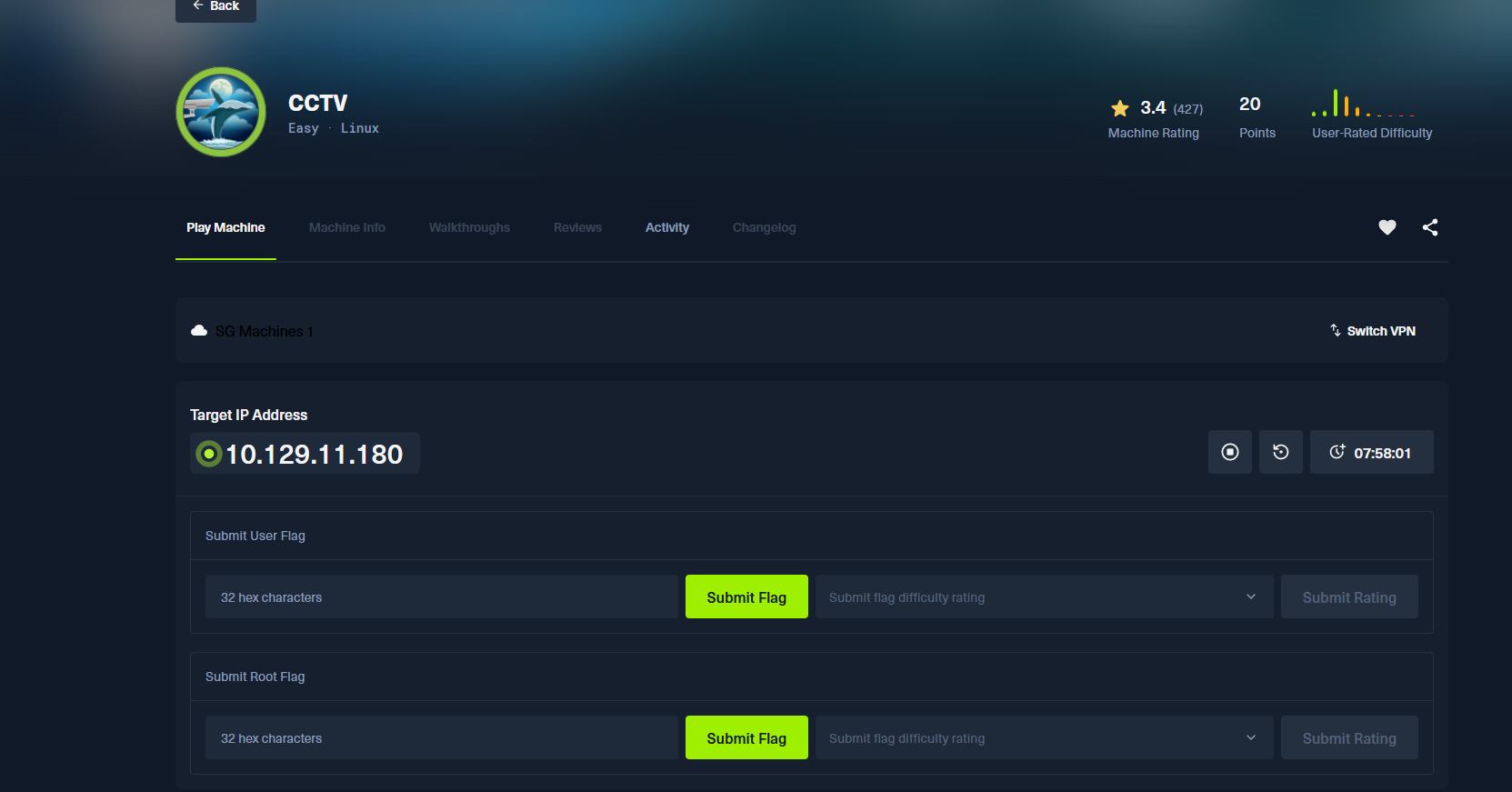The image size is (1512, 792).
Task: Click the heart favorite icon
Action: tap(1387, 227)
